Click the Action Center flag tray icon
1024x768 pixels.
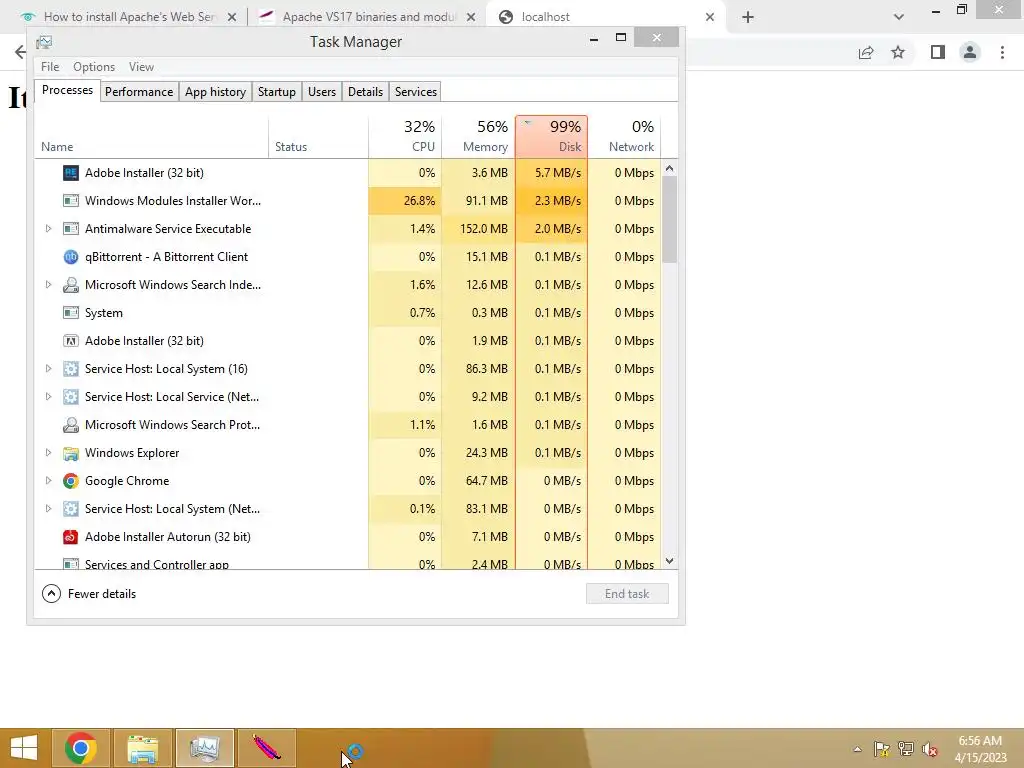point(881,749)
